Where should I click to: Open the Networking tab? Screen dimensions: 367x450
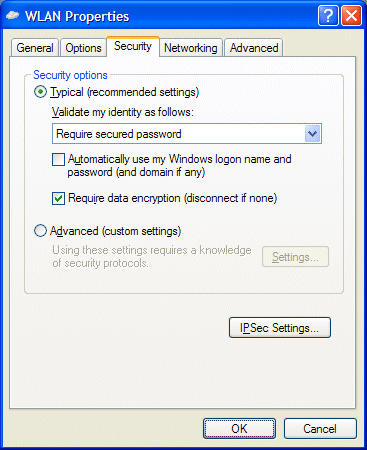pos(191,48)
